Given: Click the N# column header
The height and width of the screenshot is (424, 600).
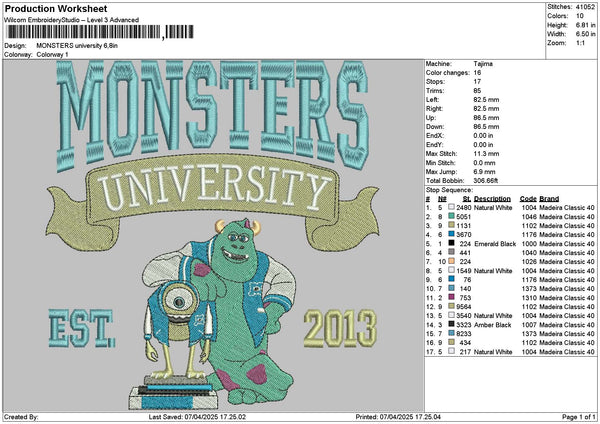Looking at the screenshot, I should coord(442,199).
